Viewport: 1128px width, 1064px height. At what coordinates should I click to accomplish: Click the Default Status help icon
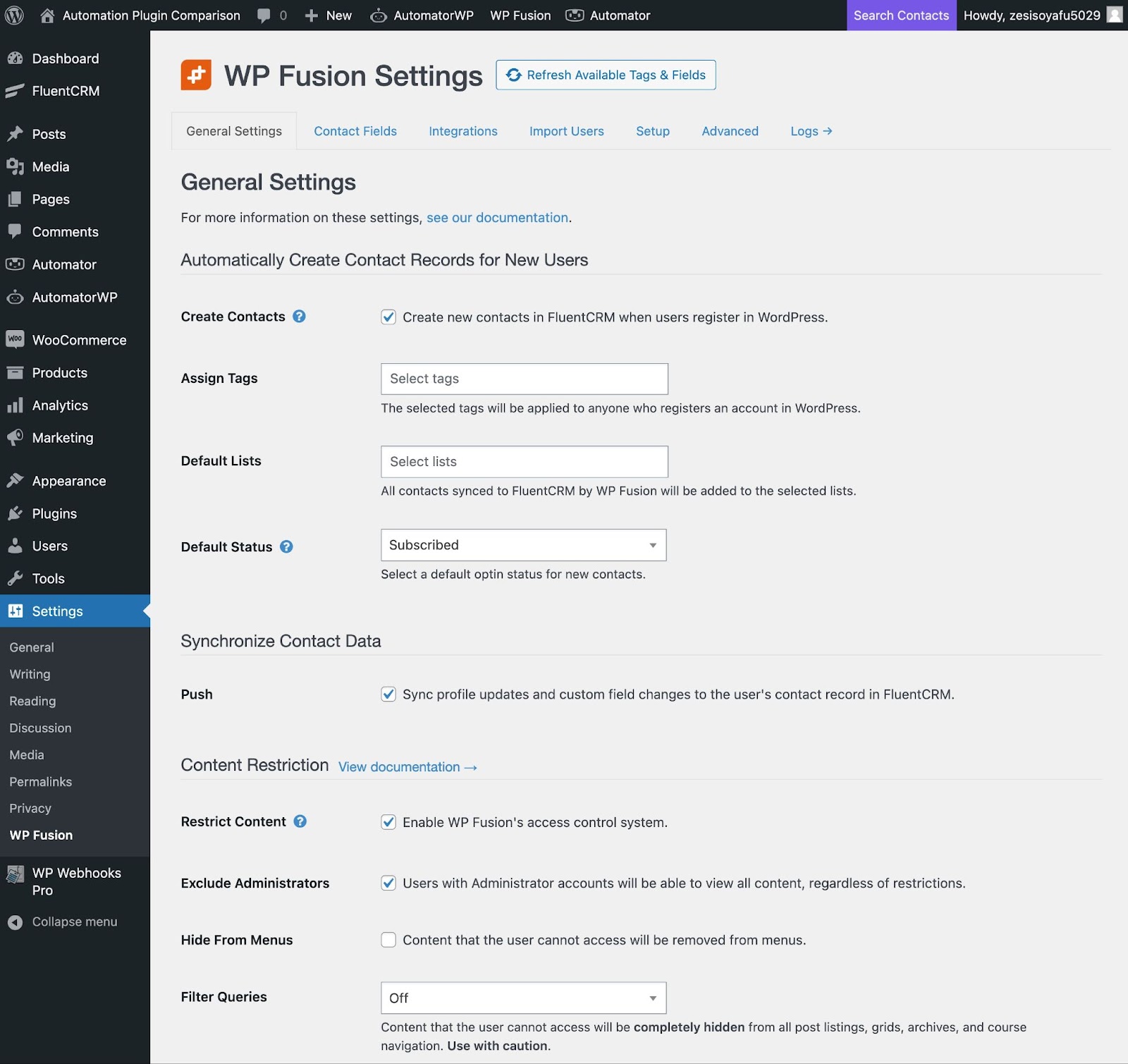(x=286, y=546)
